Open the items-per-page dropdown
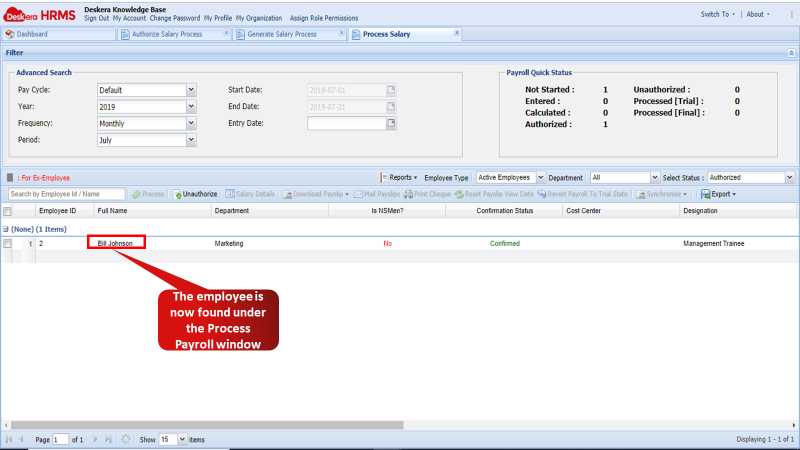 click(x=182, y=439)
